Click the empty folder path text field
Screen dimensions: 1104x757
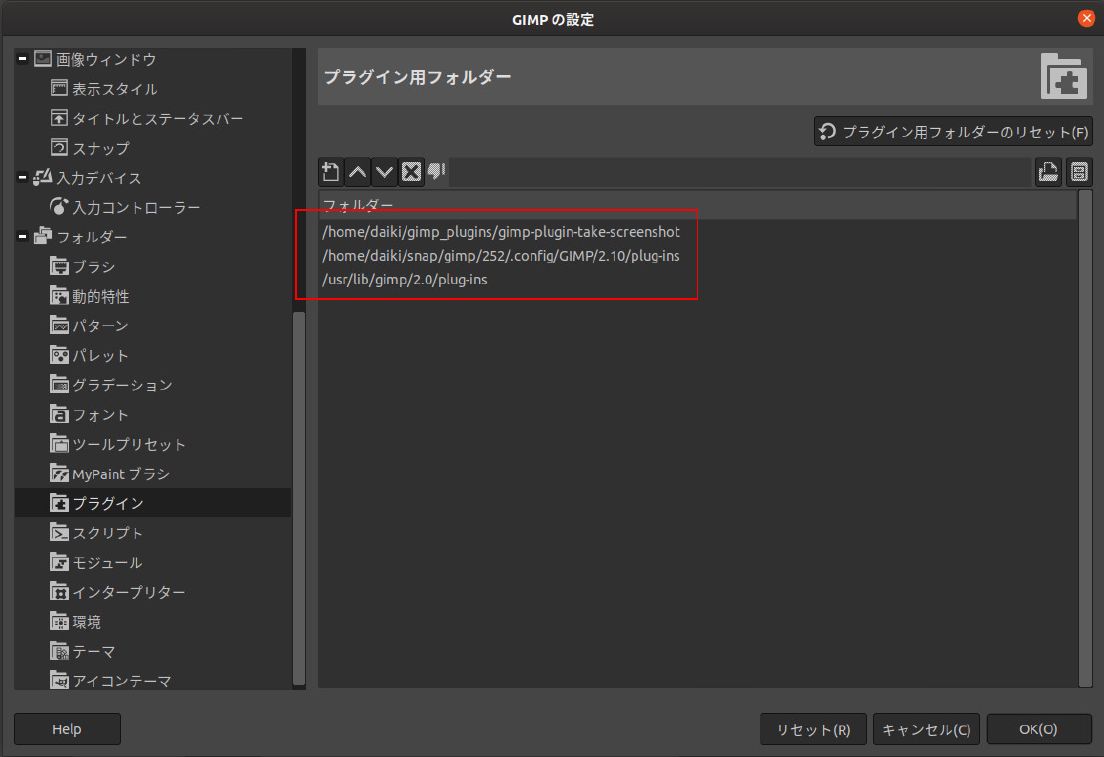click(x=741, y=172)
